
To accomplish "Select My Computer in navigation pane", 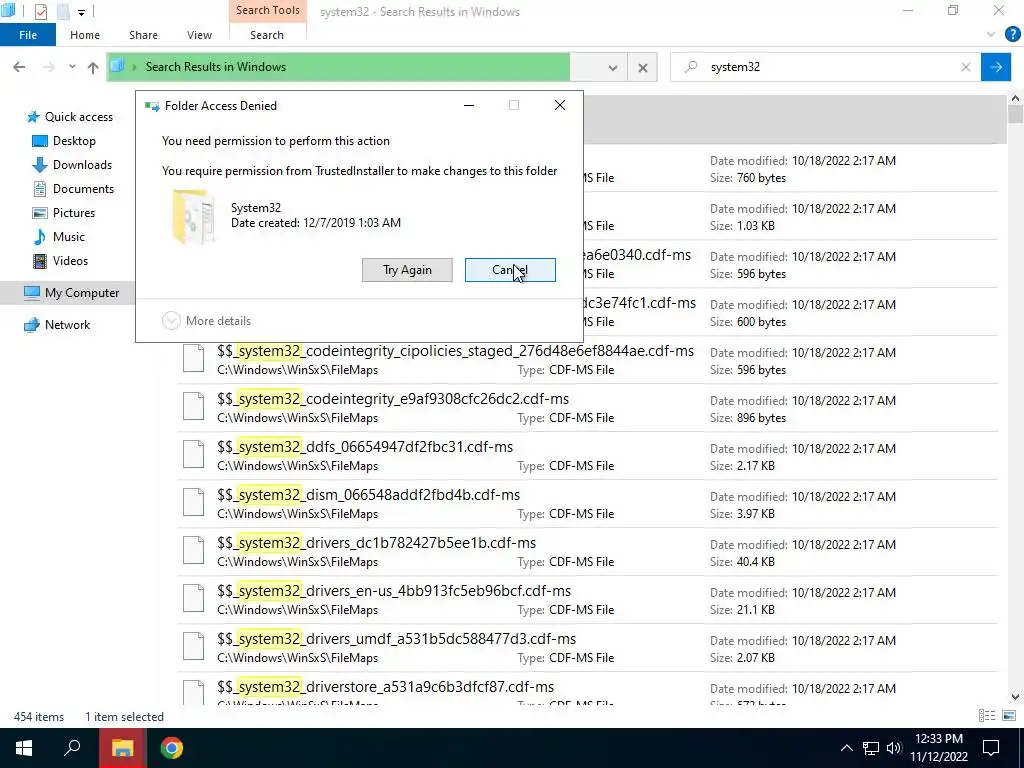I will pyautogui.click(x=71, y=293).
